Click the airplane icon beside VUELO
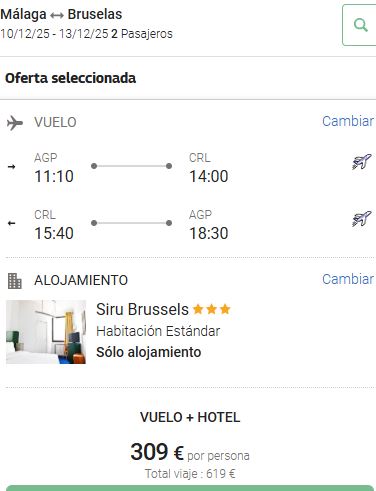Screen dimensions: 376x491 coord(15,123)
